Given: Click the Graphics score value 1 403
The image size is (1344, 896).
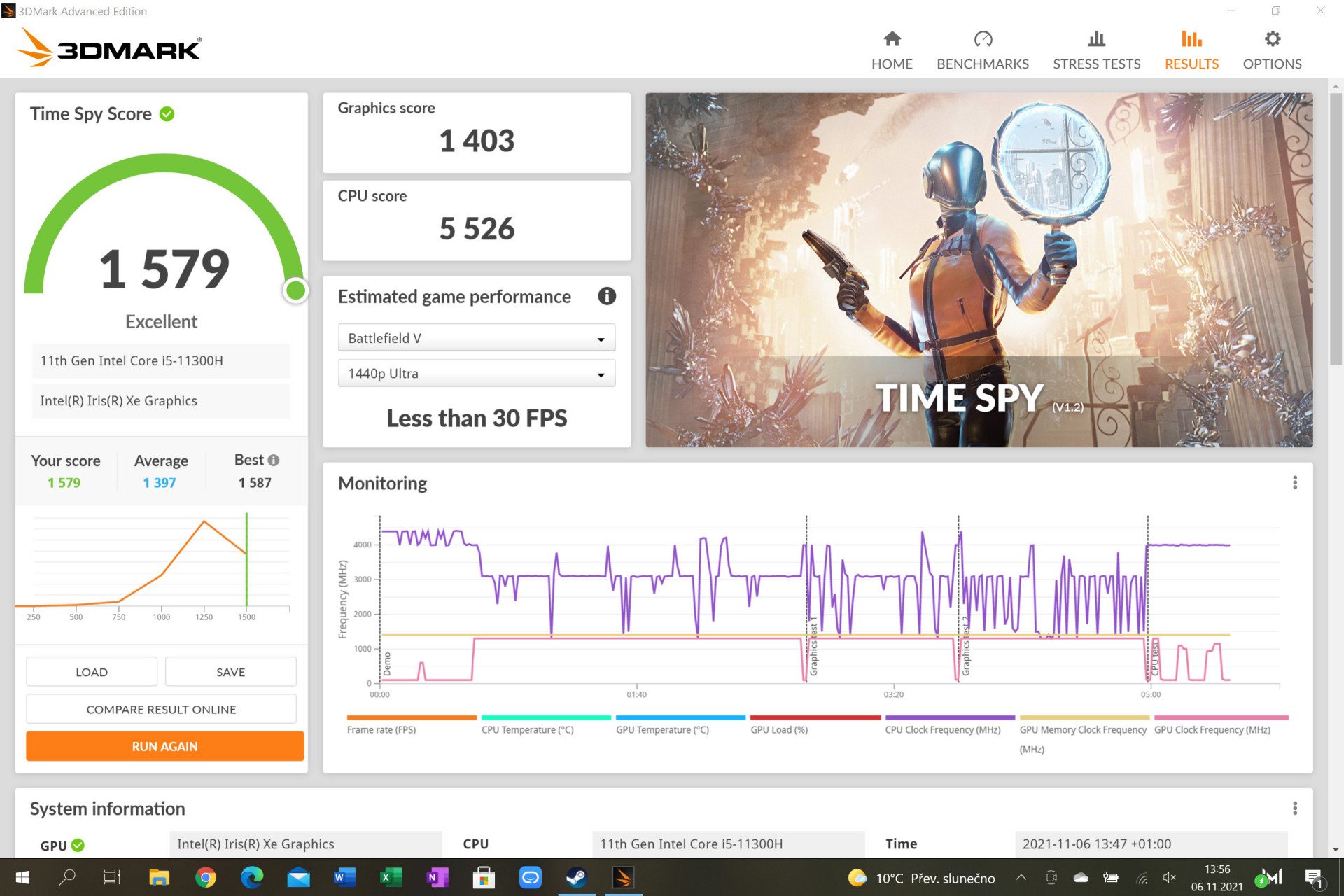Looking at the screenshot, I should tap(477, 141).
